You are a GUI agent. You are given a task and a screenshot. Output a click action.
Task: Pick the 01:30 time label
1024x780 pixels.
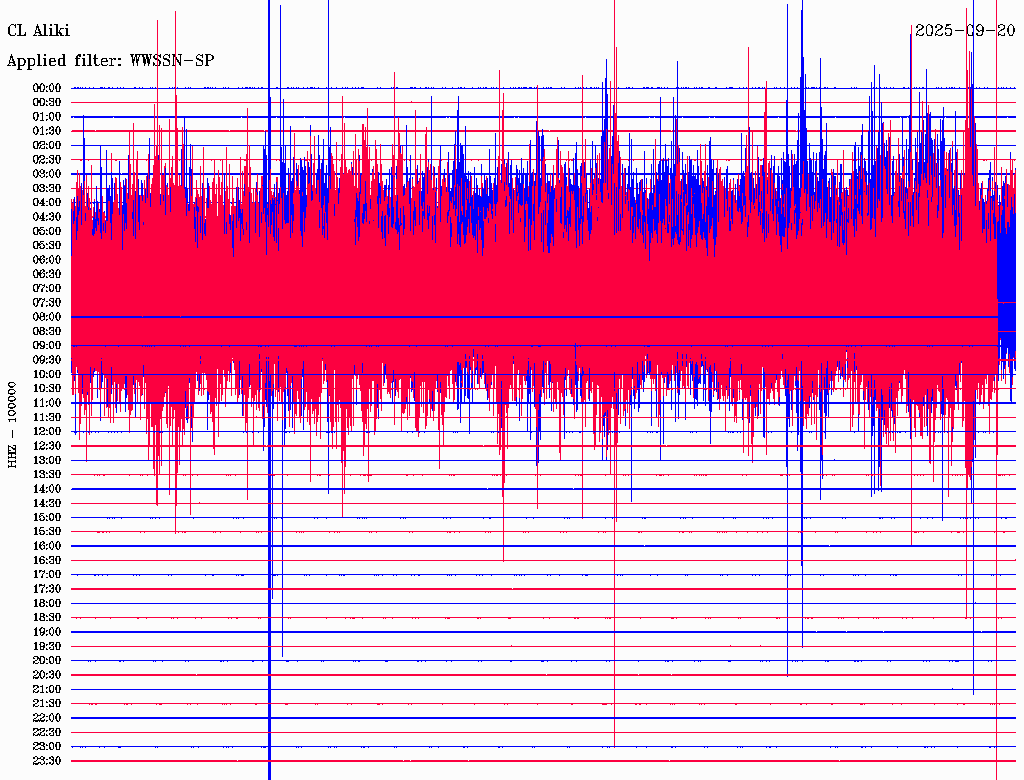coord(47,131)
